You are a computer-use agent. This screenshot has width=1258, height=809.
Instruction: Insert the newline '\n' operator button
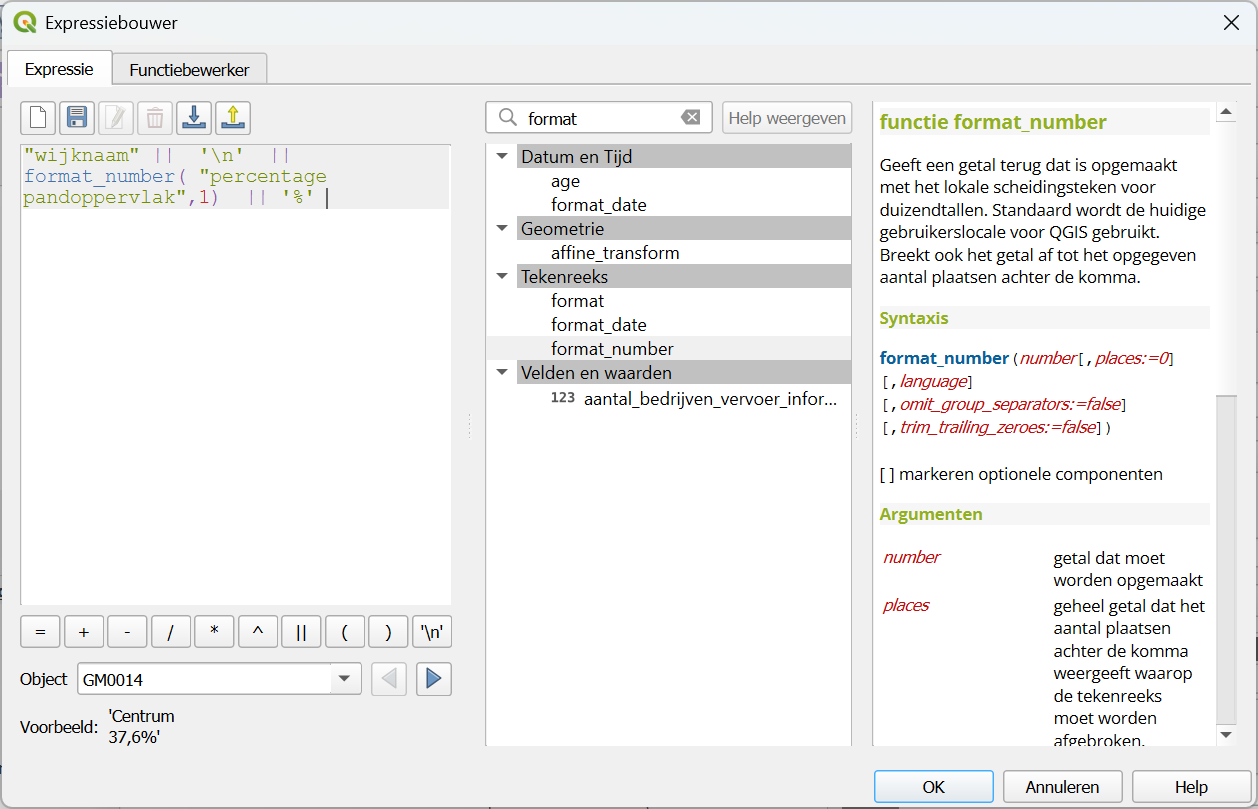point(432,632)
